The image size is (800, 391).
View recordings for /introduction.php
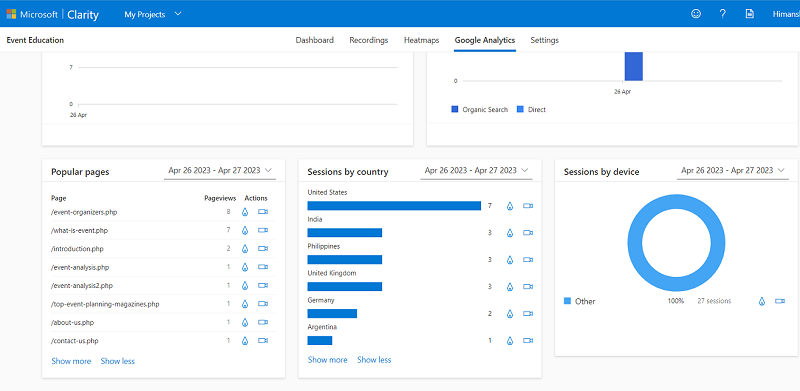tap(263, 249)
